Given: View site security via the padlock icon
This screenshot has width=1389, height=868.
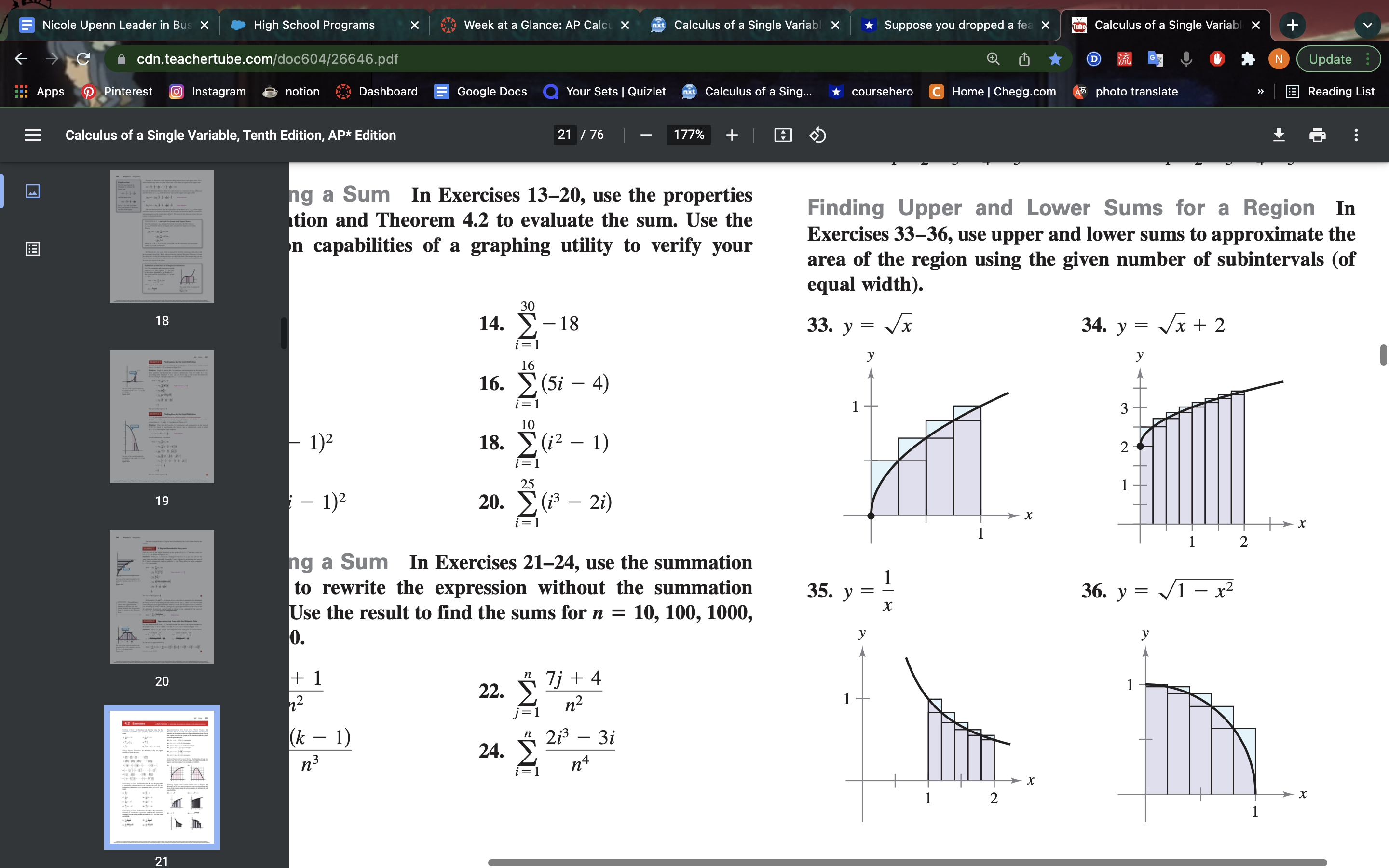Looking at the screenshot, I should coord(122,58).
